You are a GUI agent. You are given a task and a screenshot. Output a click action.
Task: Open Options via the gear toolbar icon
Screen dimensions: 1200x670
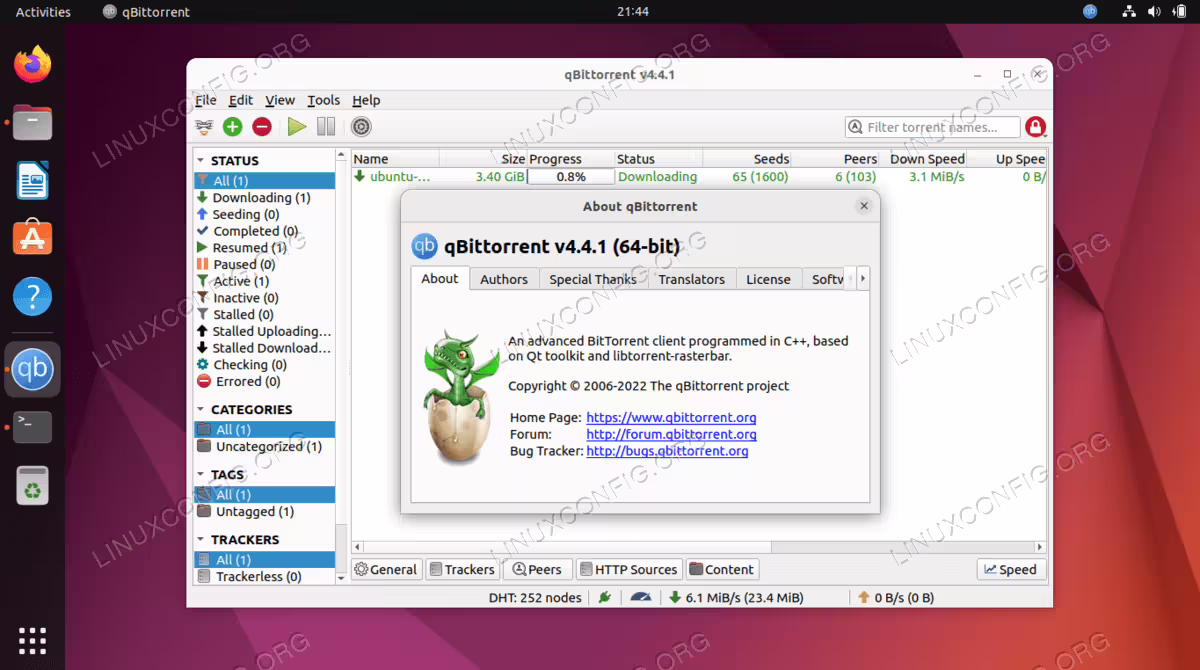pos(361,127)
